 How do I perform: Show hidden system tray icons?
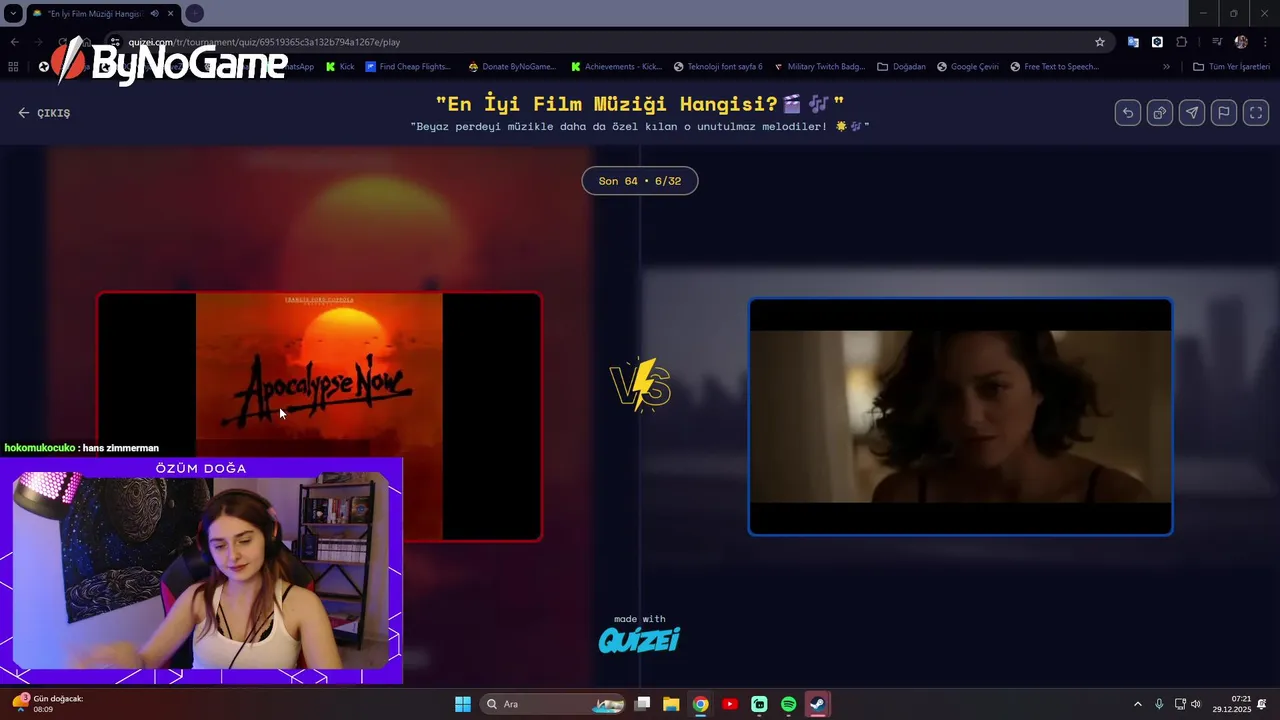(x=1137, y=704)
